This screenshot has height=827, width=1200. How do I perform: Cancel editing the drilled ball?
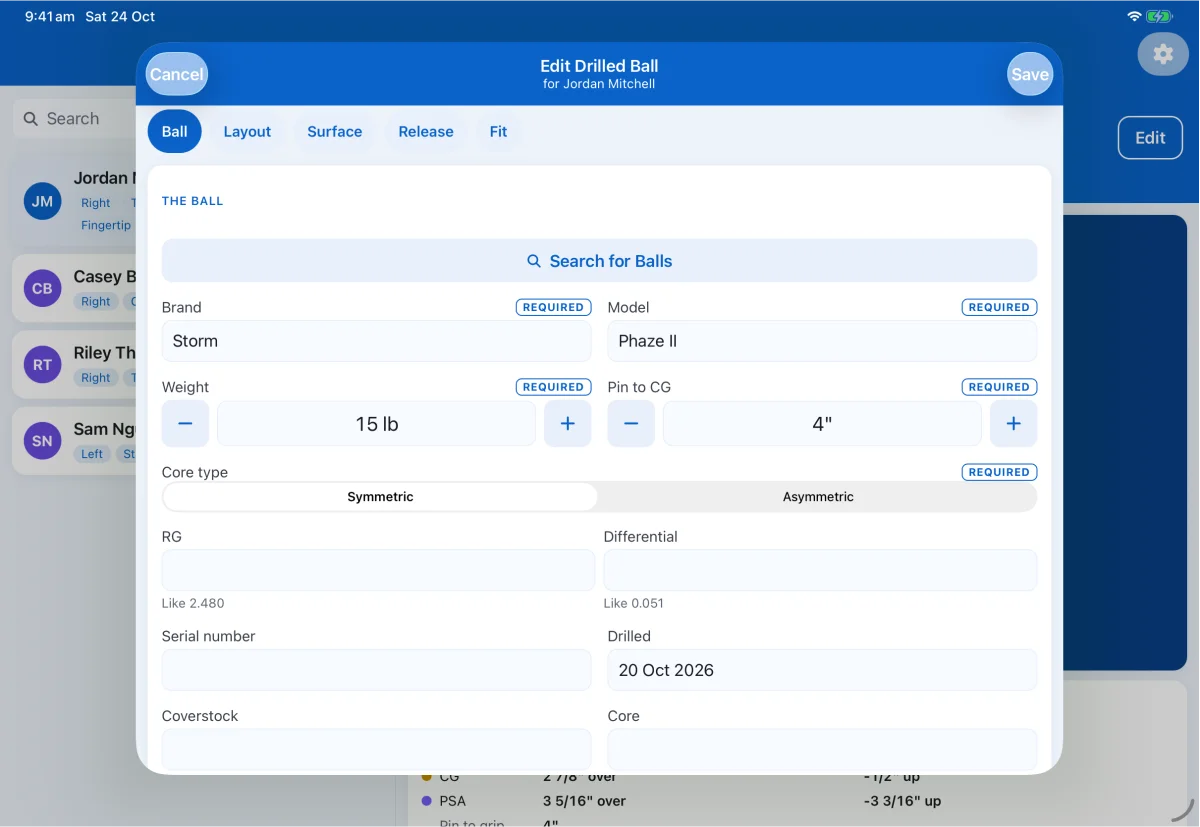point(177,74)
